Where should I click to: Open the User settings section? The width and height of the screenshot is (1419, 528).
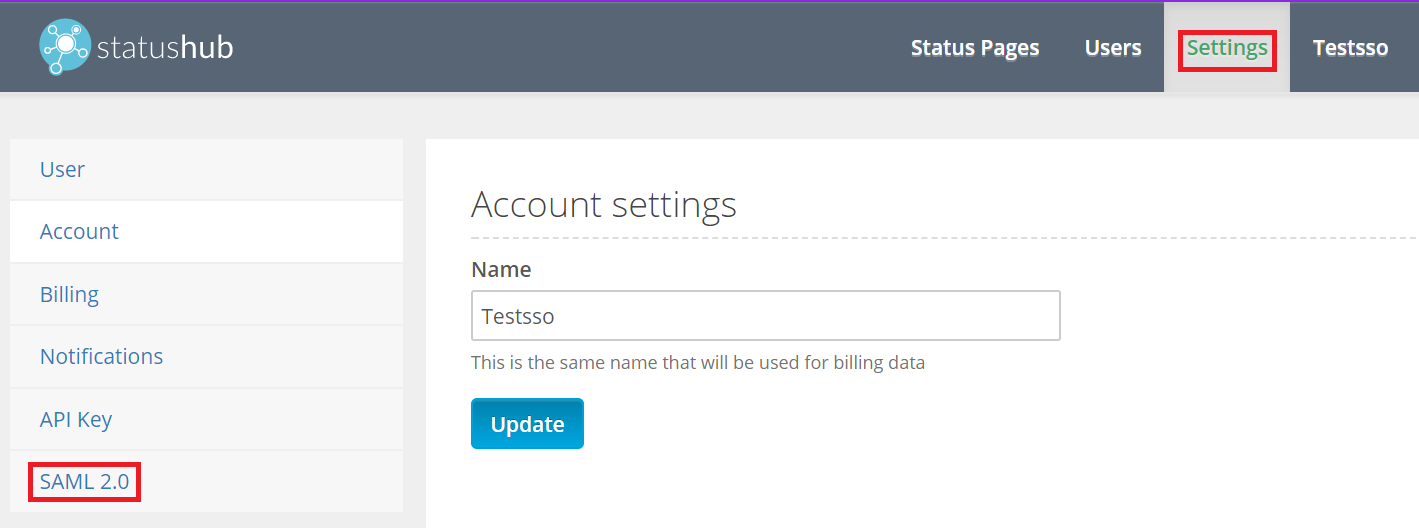[62, 169]
